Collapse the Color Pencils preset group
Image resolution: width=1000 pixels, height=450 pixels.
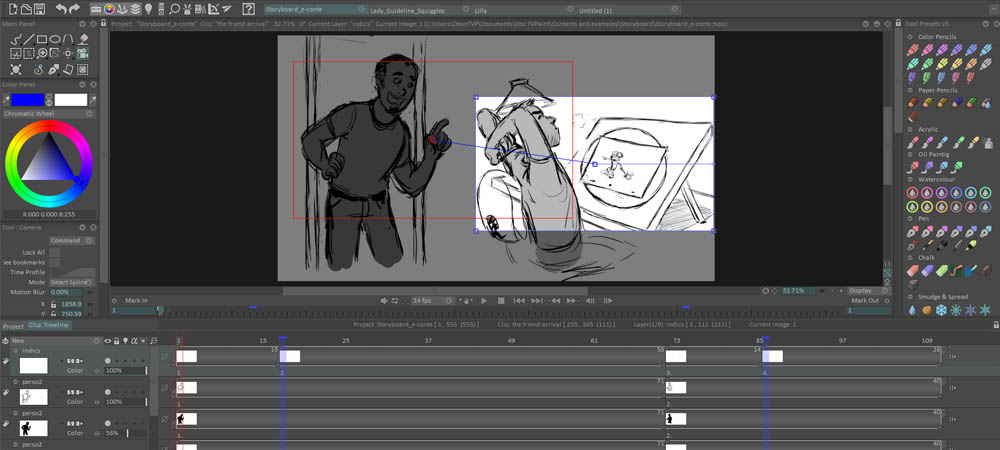click(x=912, y=37)
